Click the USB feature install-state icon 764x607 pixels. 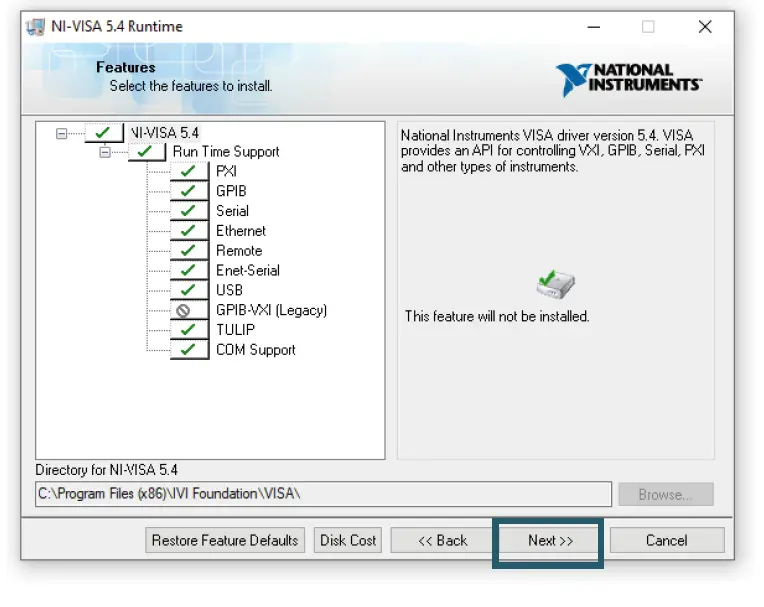coord(189,290)
